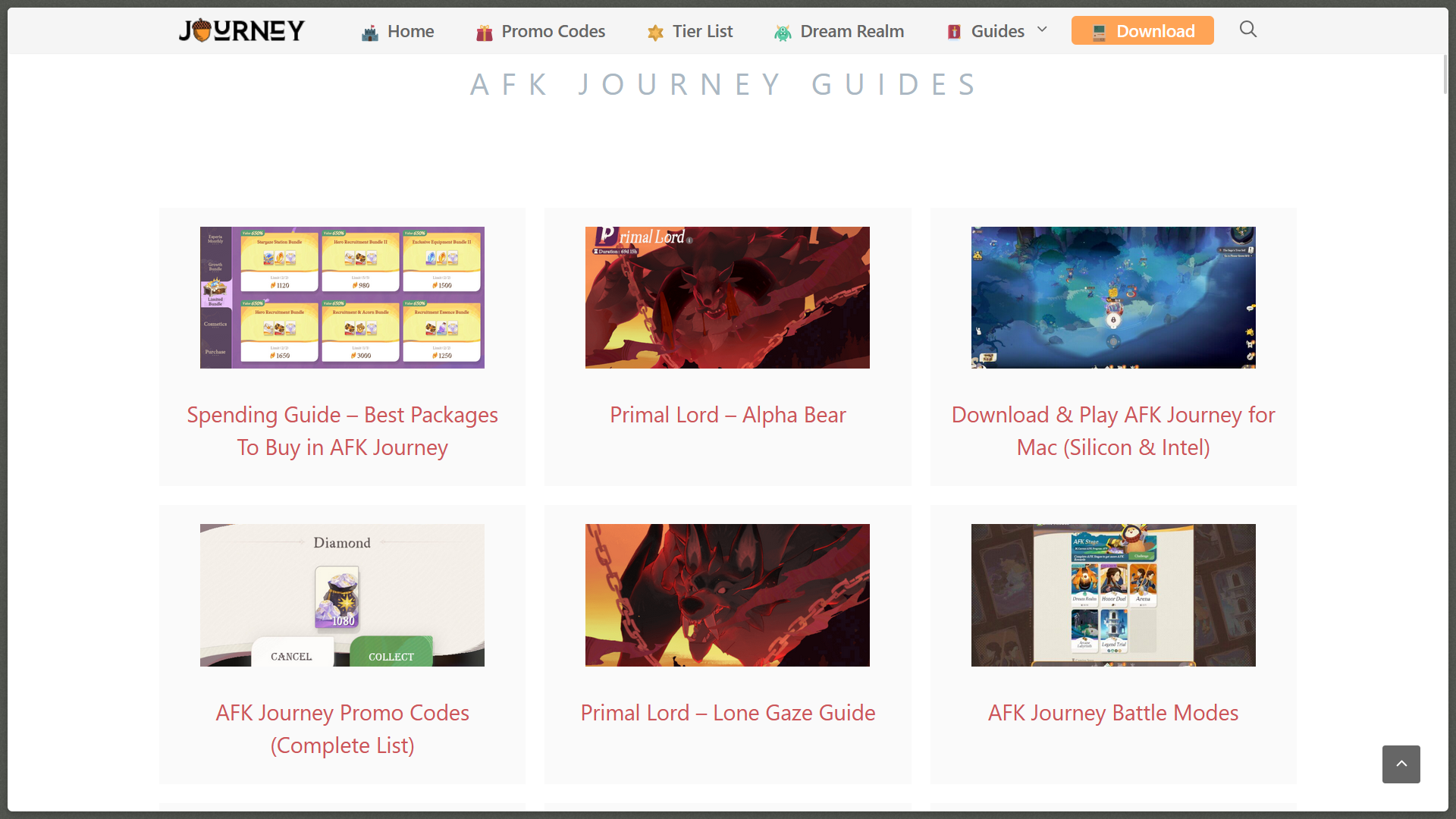Click the Mac download blue map thumbnail

click(x=1113, y=297)
